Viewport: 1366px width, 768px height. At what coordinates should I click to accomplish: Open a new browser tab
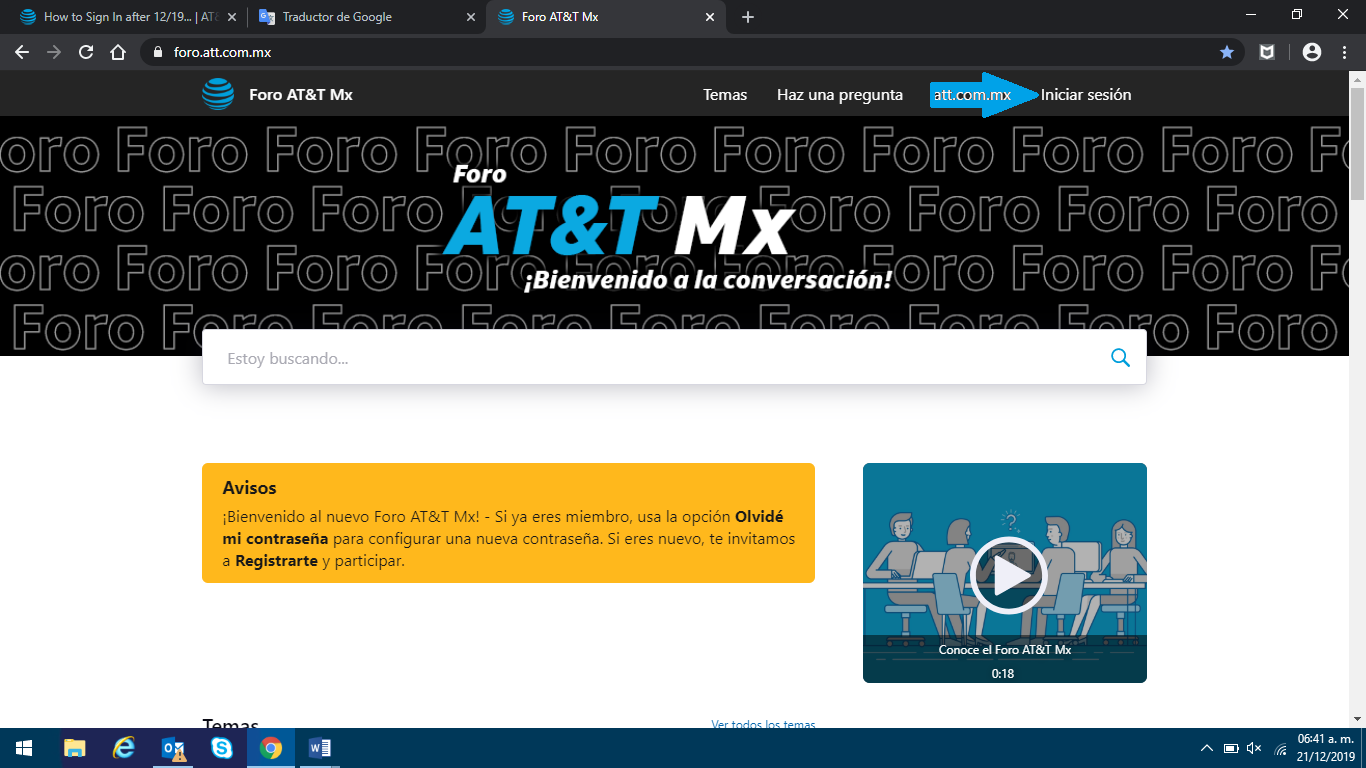[748, 17]
